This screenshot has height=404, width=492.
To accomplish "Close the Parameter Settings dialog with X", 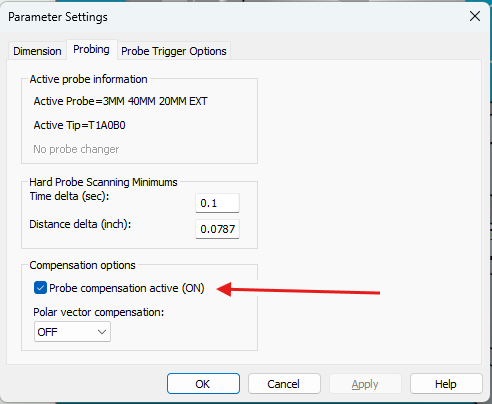I will click(475, 16).
